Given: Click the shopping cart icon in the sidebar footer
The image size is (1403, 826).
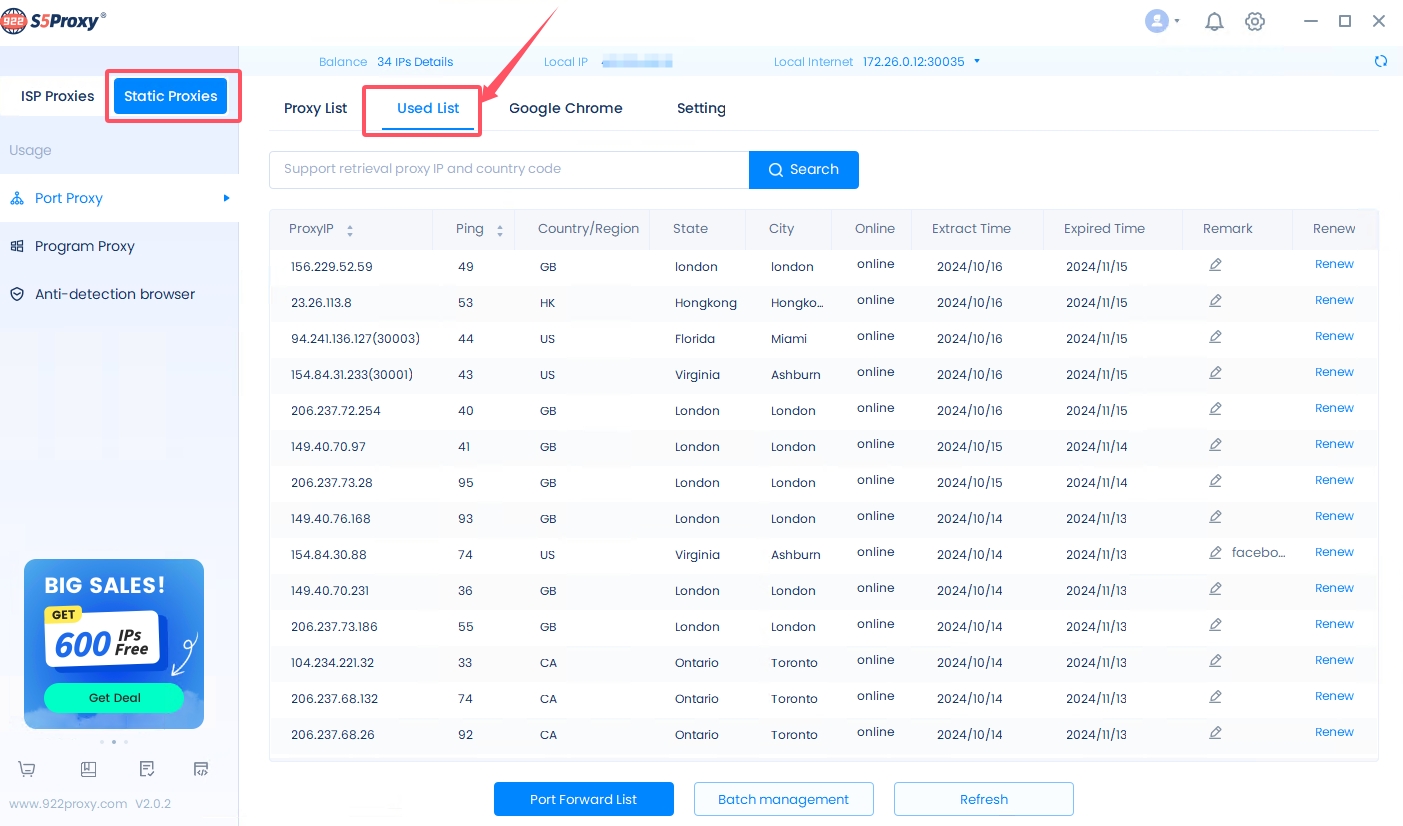Looking at the screenshot, I should click(27, 769).
